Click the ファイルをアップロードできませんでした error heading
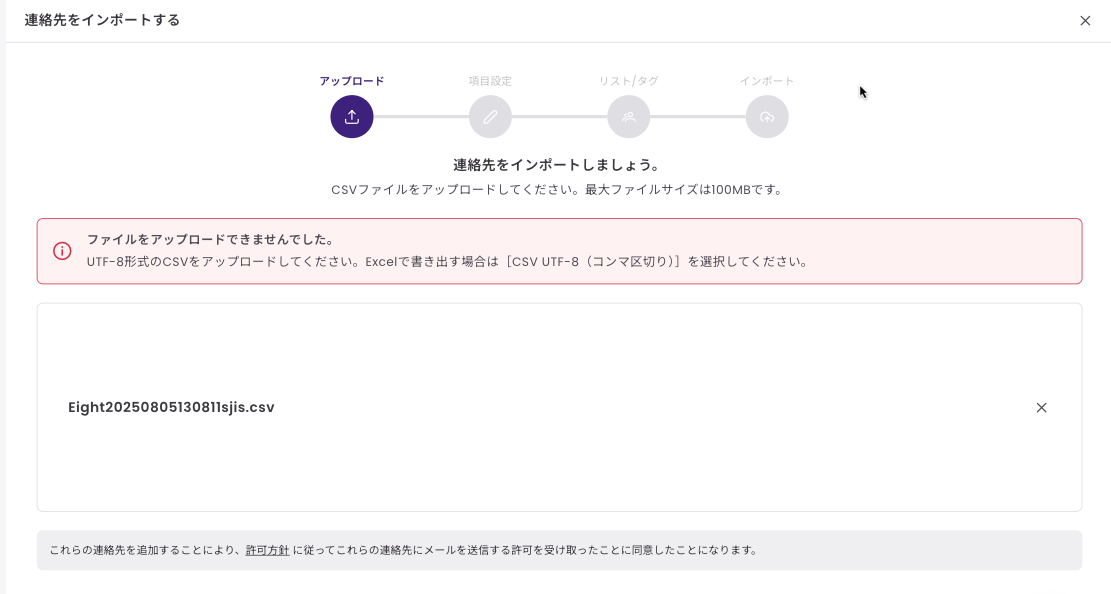The image size is (1111, 594). tap(210, 240)
